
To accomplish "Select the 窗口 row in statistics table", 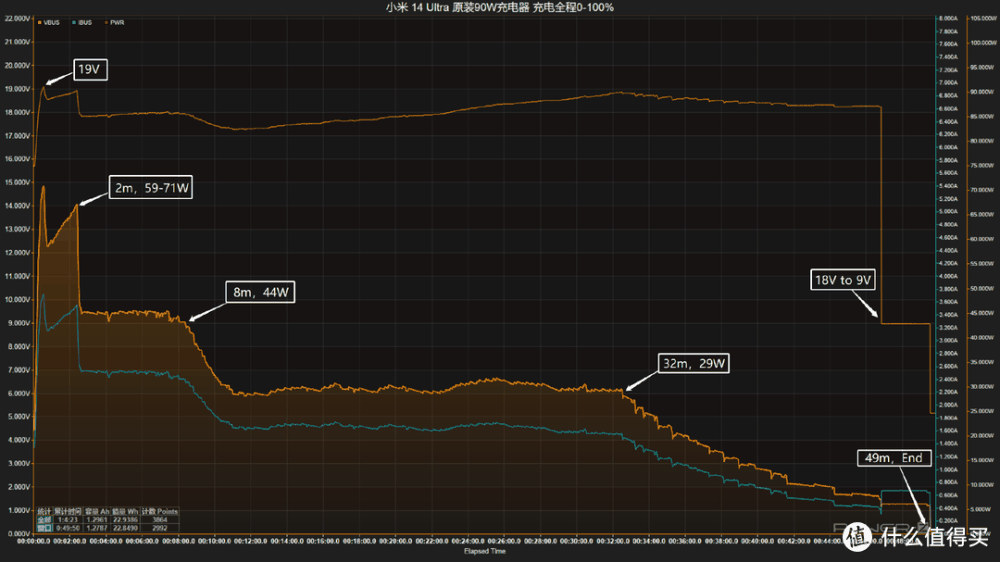I will pyautogui.click(x=43, y=526).
